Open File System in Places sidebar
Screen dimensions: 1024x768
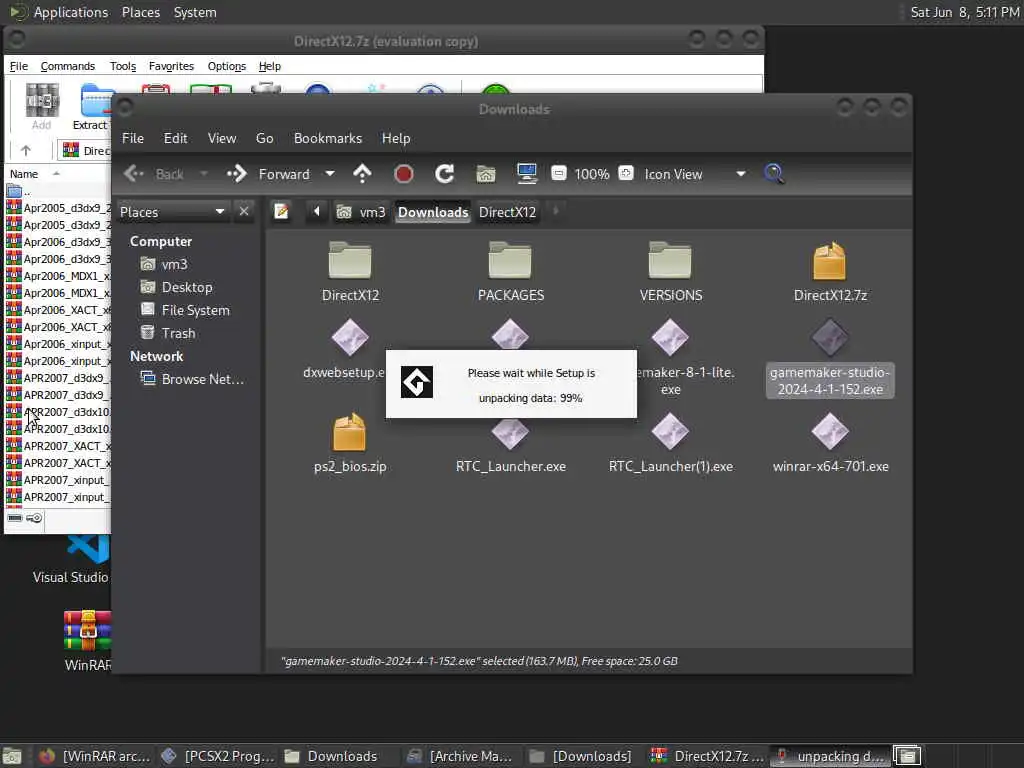(x=195, y=310)
